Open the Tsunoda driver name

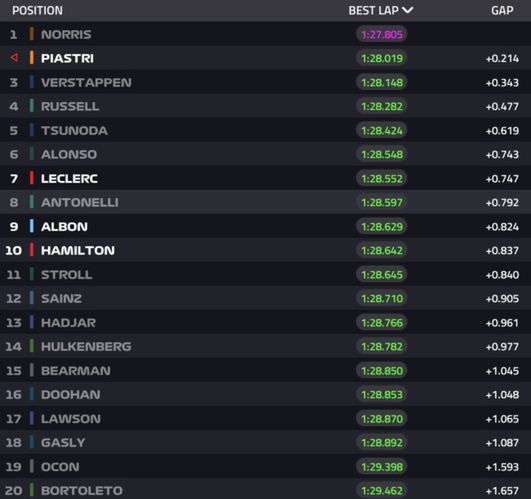coord(75,130)
